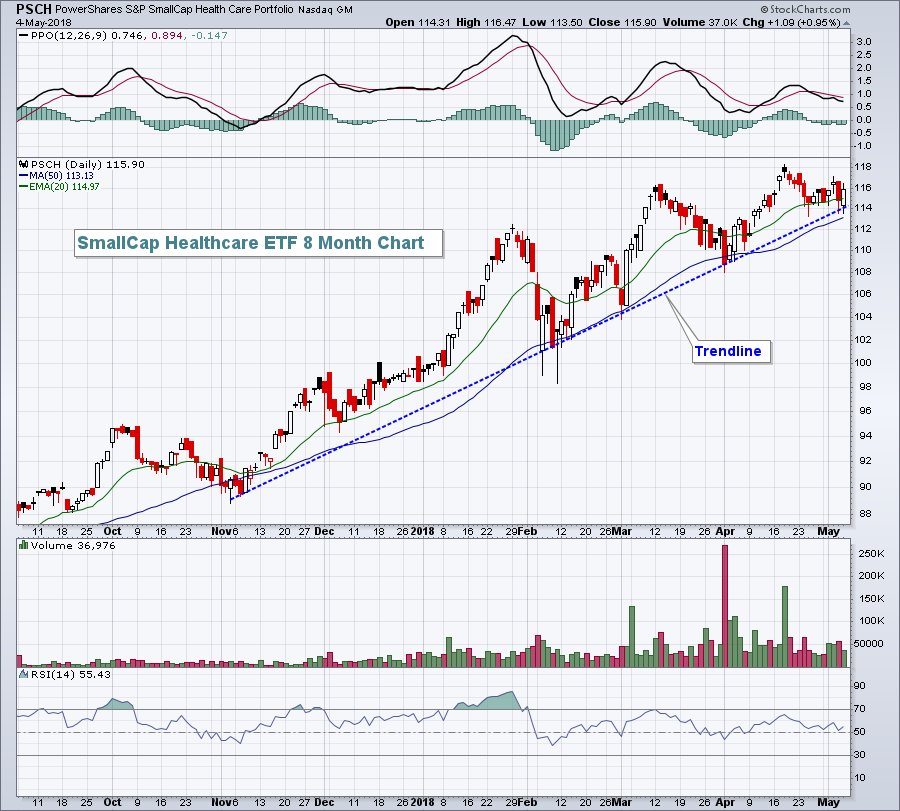Click the PSCH (Daily) 115.90 legend
900x811 pixels.
click(88, 164)
